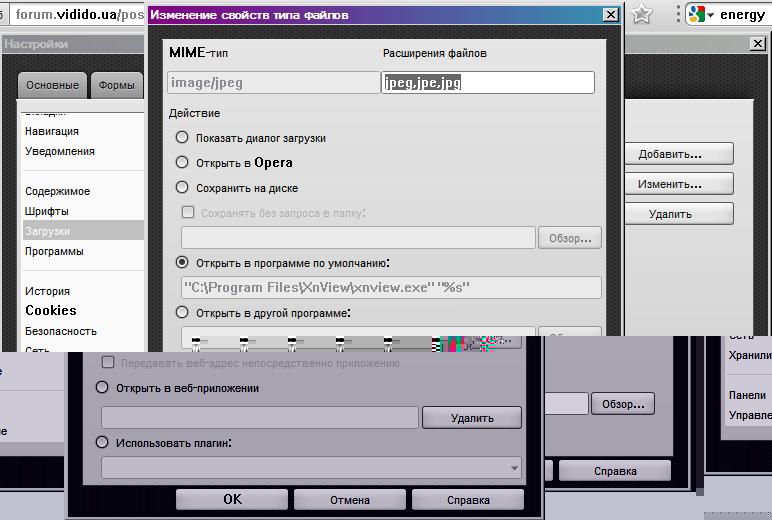Select История in settings list
The image size is (772, 520).
click(47, 291)
